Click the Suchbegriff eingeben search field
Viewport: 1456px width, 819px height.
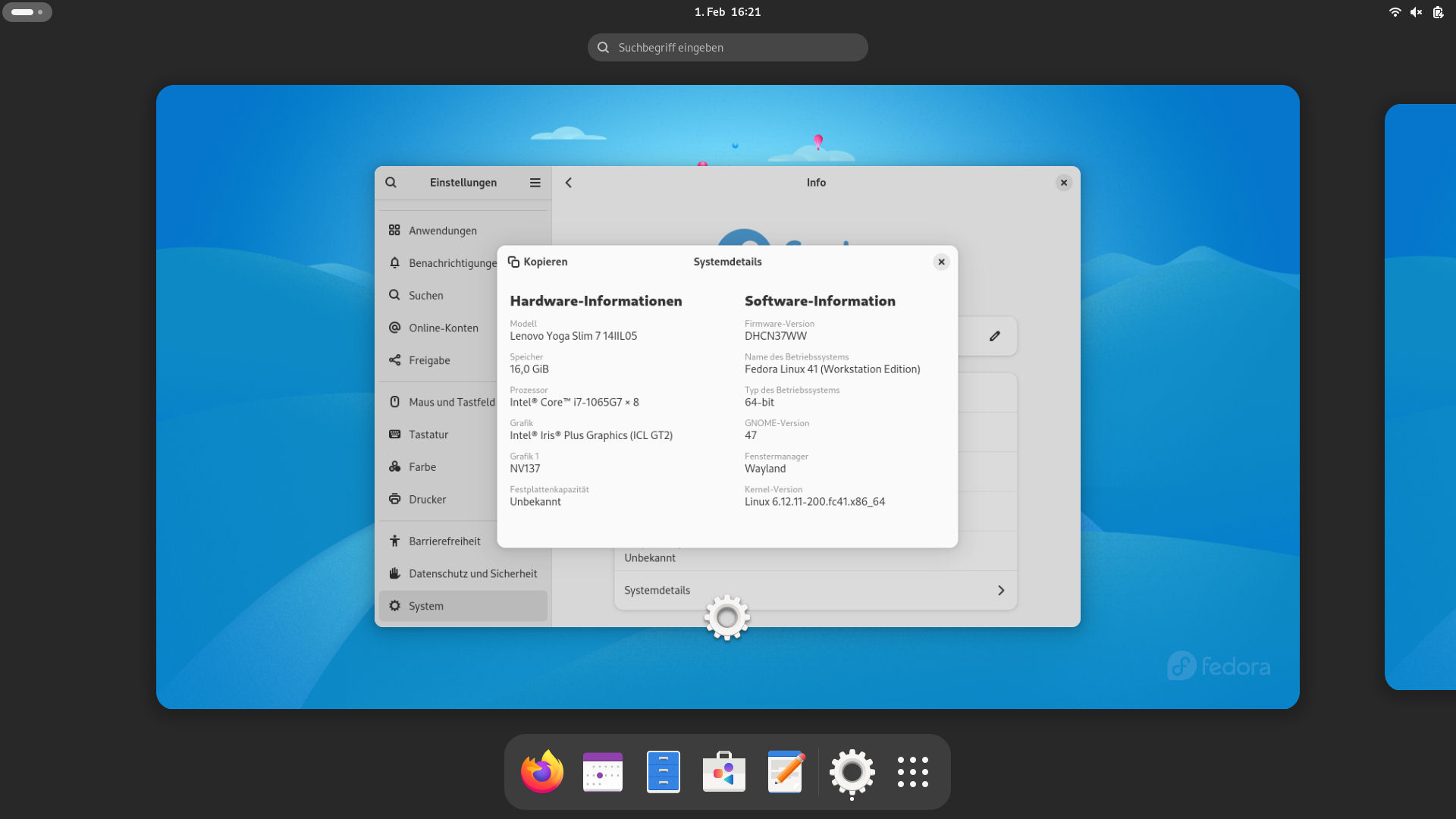(728, 48)
